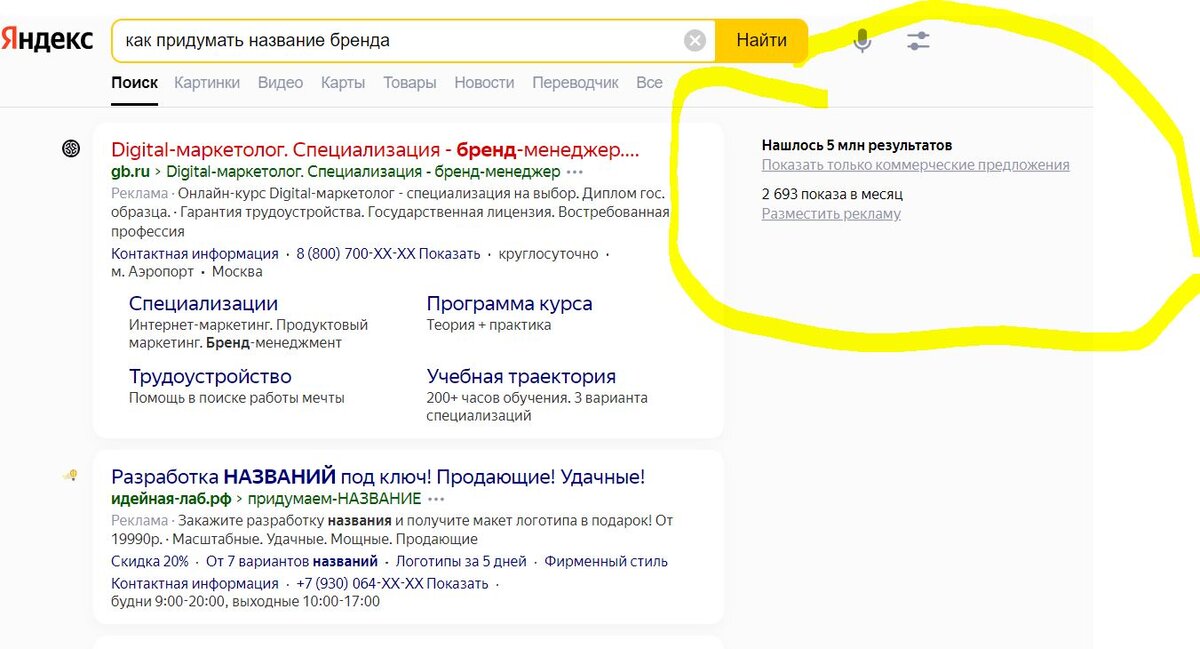
Task: Open Контактная информация in the gb.ru ad
Action: tap(195, 254)
